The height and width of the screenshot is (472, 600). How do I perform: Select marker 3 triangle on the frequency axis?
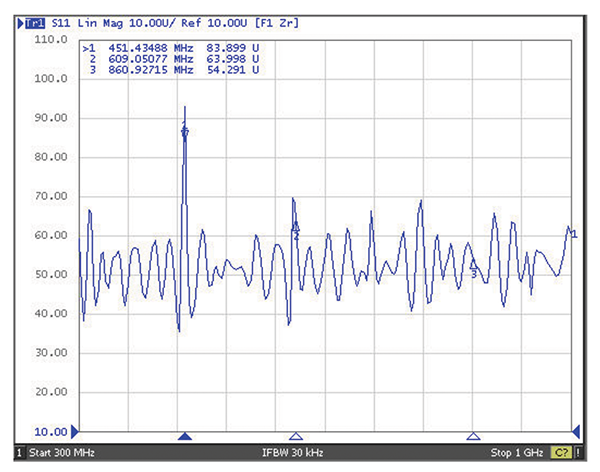pos(474,437)
